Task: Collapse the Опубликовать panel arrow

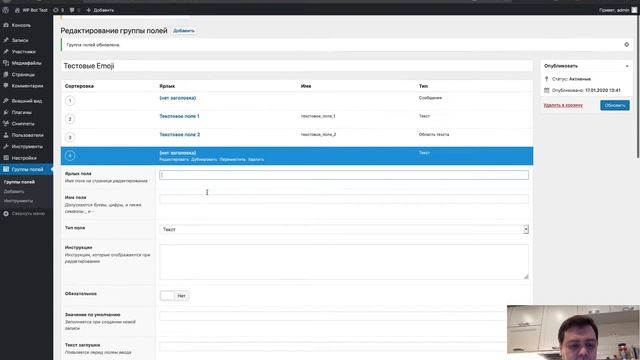Action: [627, 66]
